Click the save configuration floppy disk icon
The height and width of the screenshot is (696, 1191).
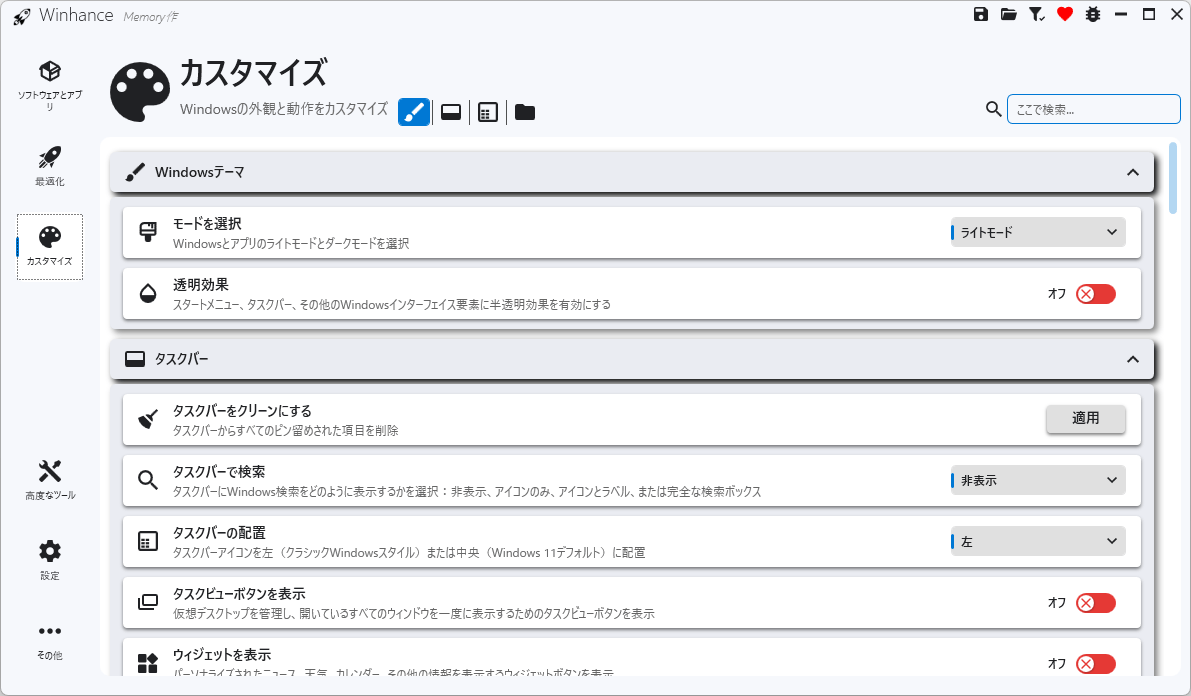pyautogui.click(x=981, y=15)
